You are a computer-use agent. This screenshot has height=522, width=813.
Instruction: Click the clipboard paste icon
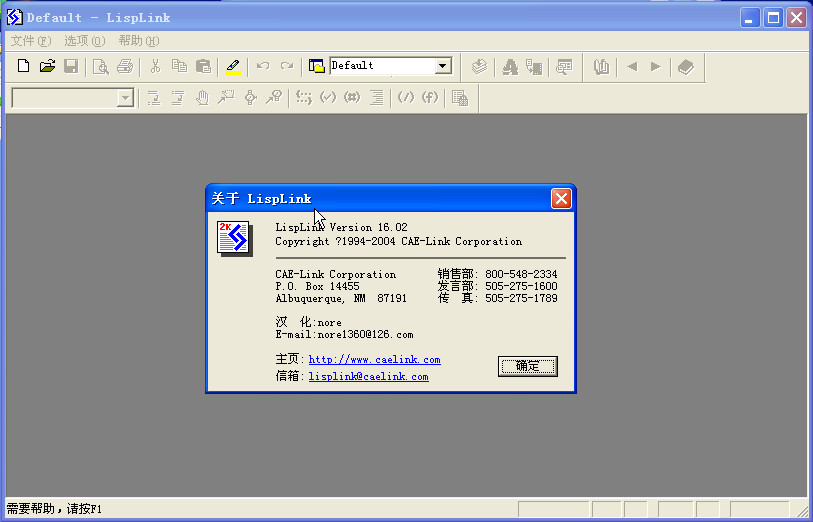[203, 66]
